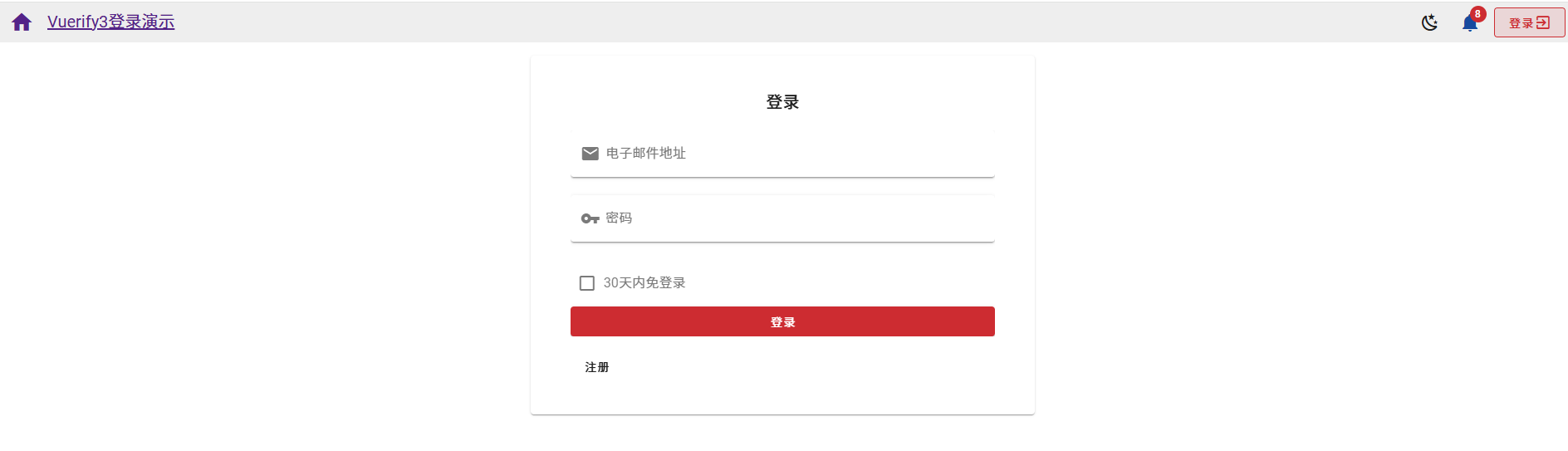Image resolution: width=1568 pixels, height=451 pixels.
Task: Click the home icon in header
Action: click(22, 22)
